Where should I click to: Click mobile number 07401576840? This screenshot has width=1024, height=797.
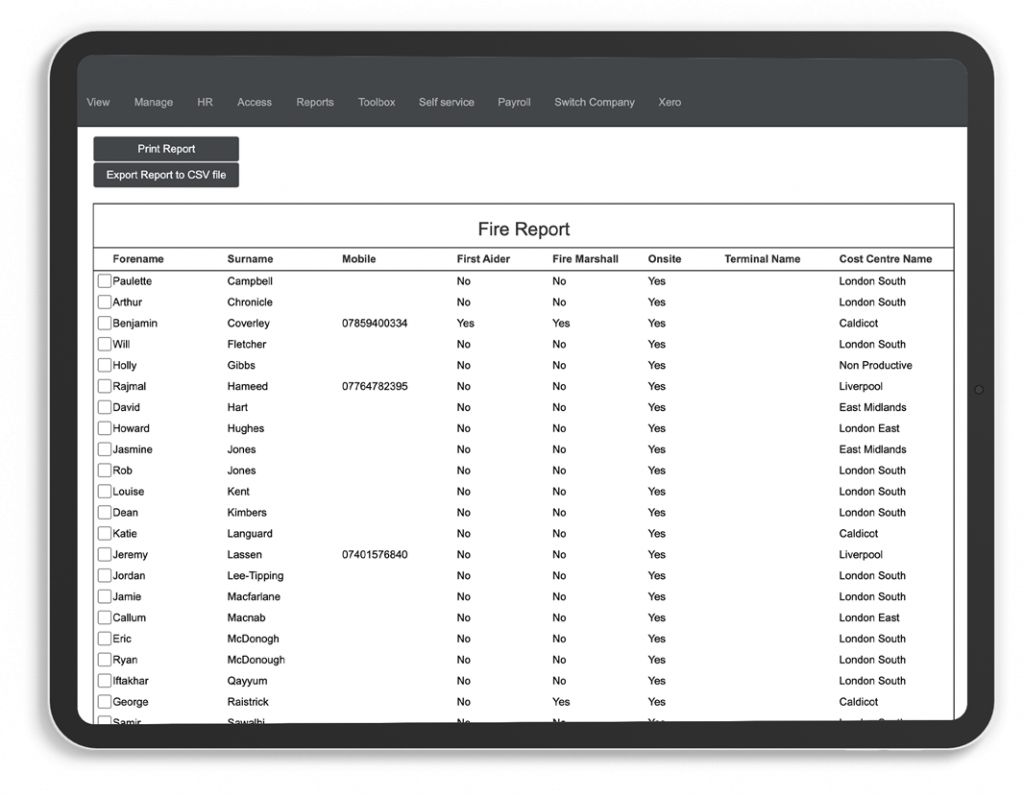point(375,555)
